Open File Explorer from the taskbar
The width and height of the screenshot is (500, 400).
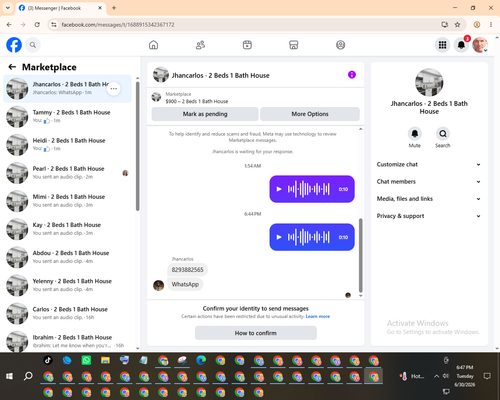pos(105,360)
